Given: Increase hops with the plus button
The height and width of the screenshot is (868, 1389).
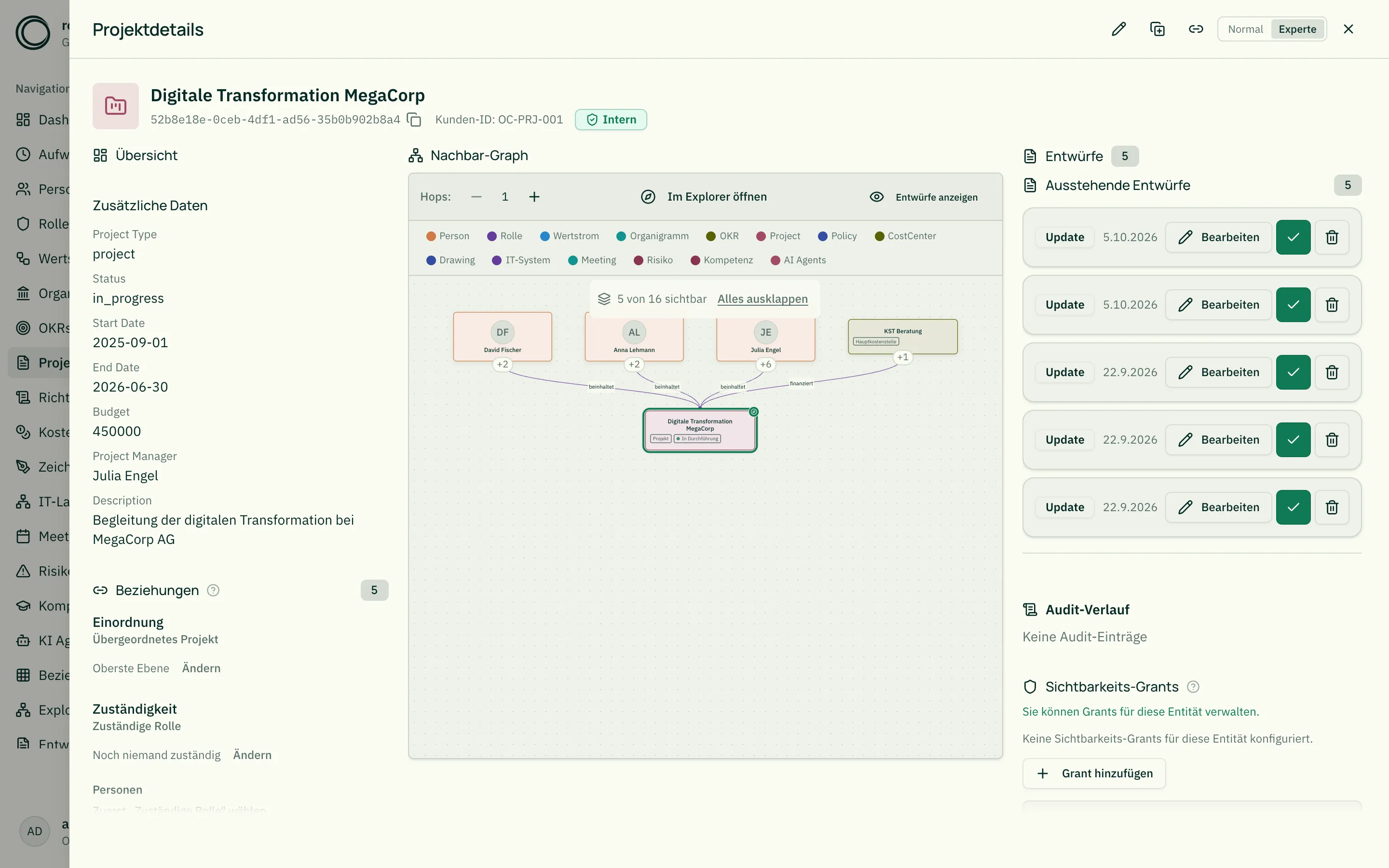Looking at the screenshot, I should pos(534,197).
